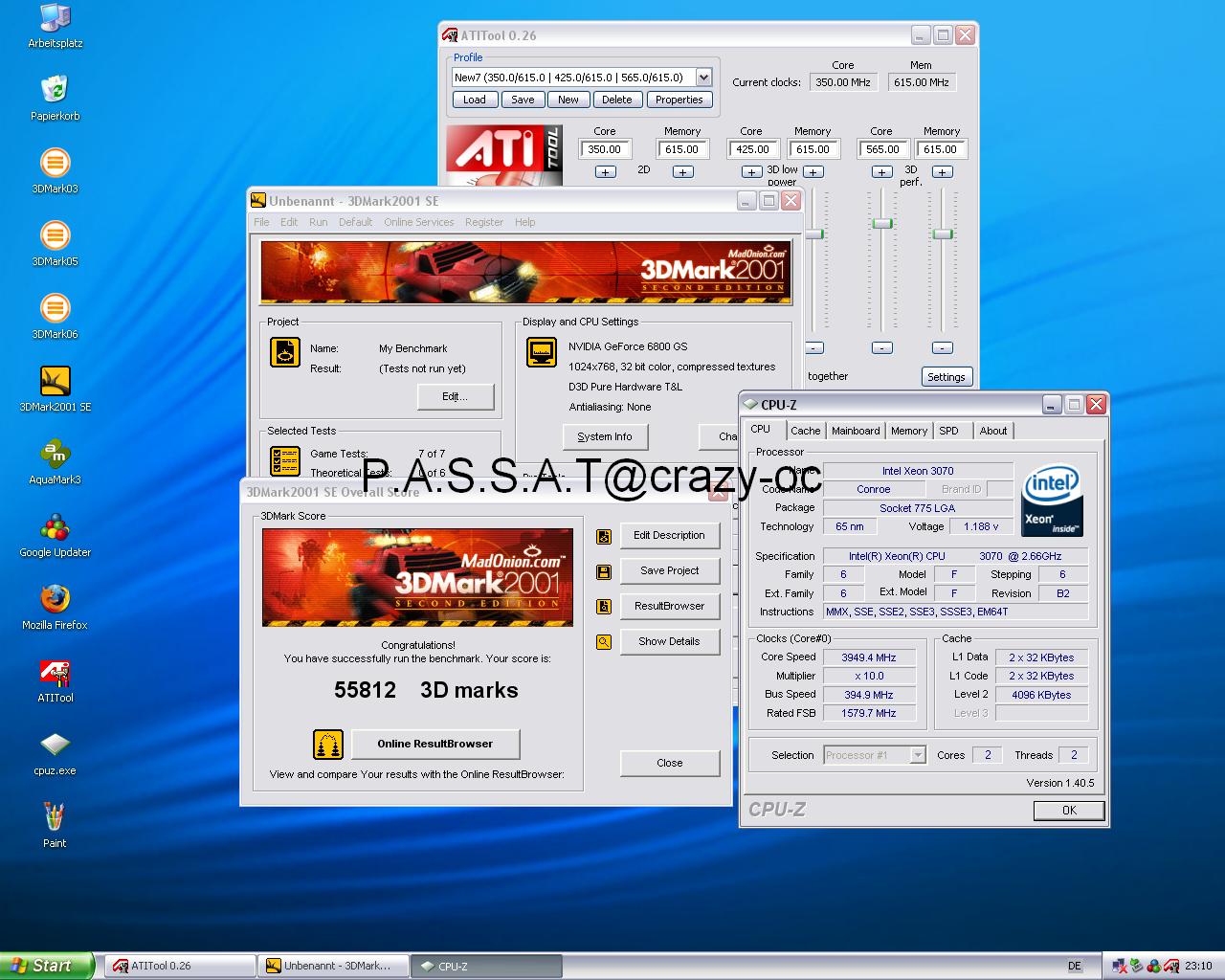Click the Save Project disk icon
The image size is (1225, 980).
(604, 571)
